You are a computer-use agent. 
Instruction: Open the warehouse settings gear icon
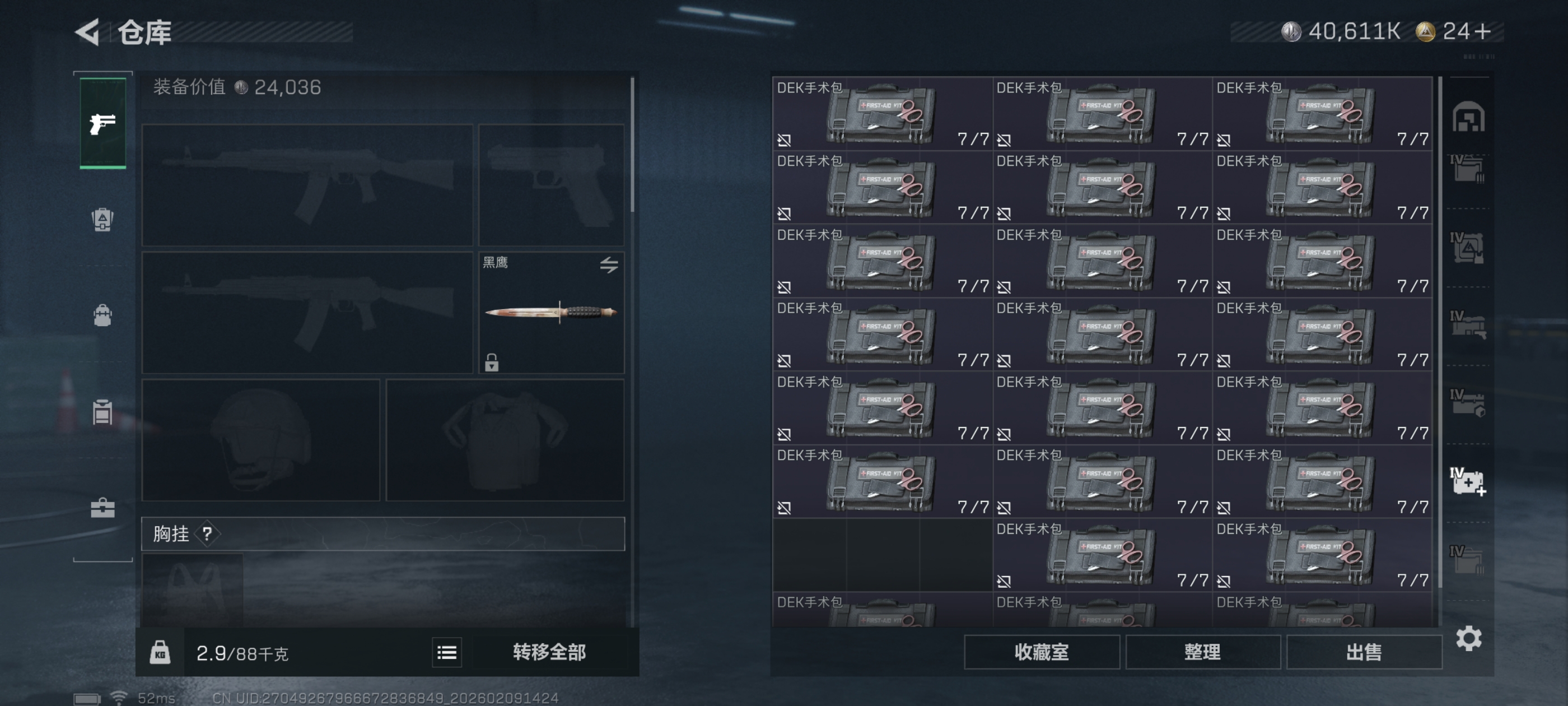[1469, 638]
